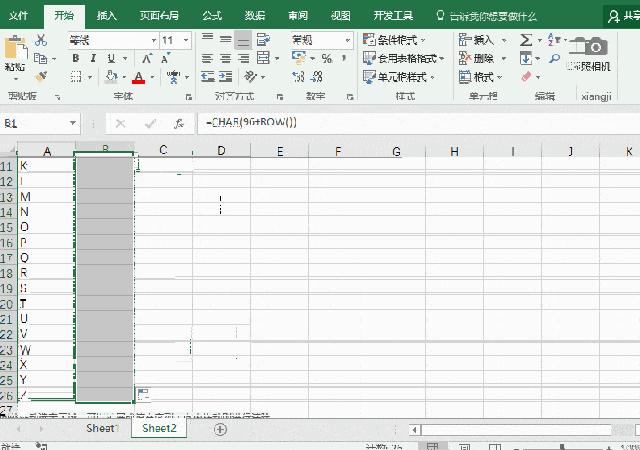This screenshot has width=640, height=450.
Task: Click the Share button
Action: 623,16
